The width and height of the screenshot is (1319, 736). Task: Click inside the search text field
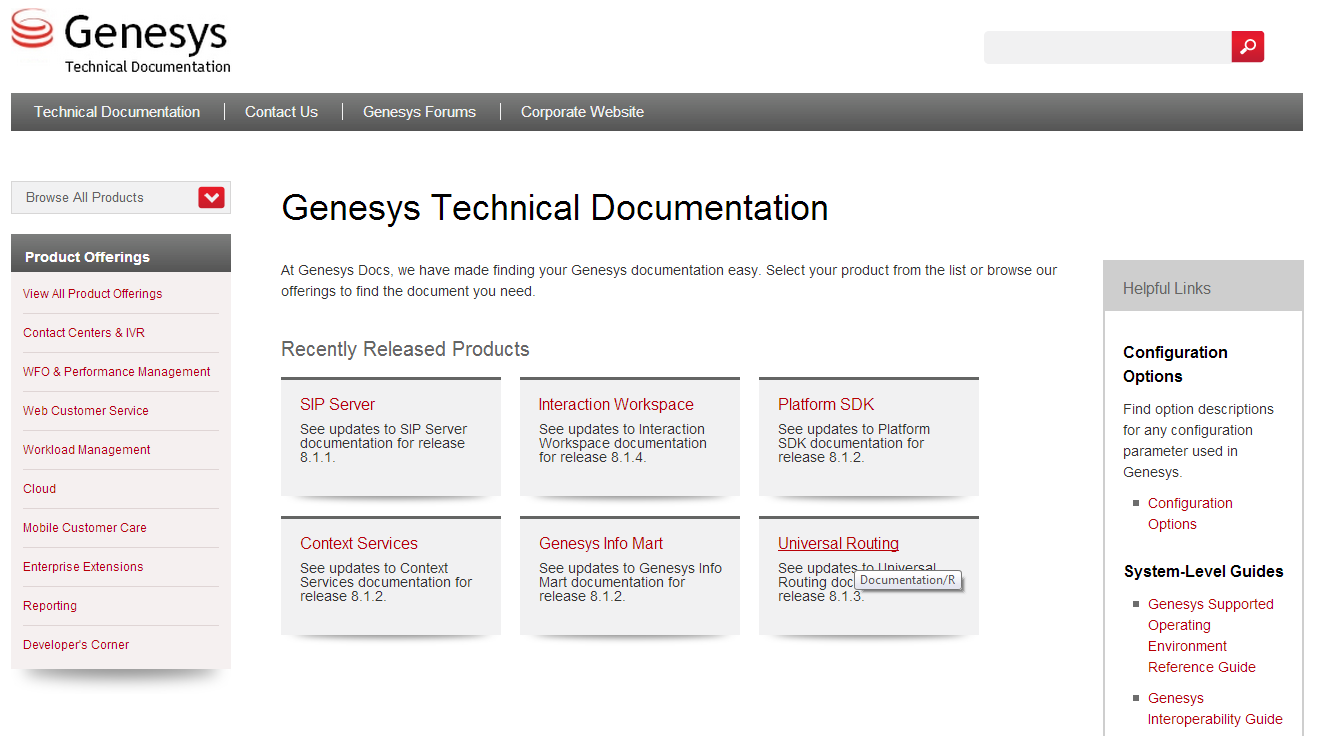tap(1106, 47)
